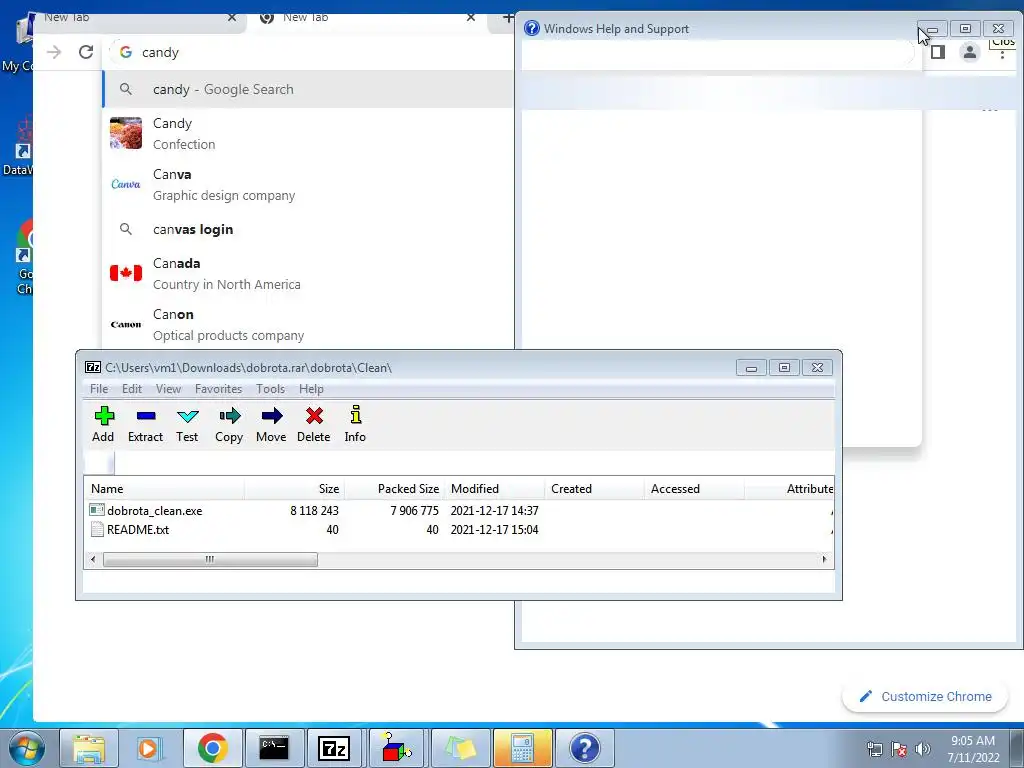Open the Help menu in 7-Zip

(312, 389)
